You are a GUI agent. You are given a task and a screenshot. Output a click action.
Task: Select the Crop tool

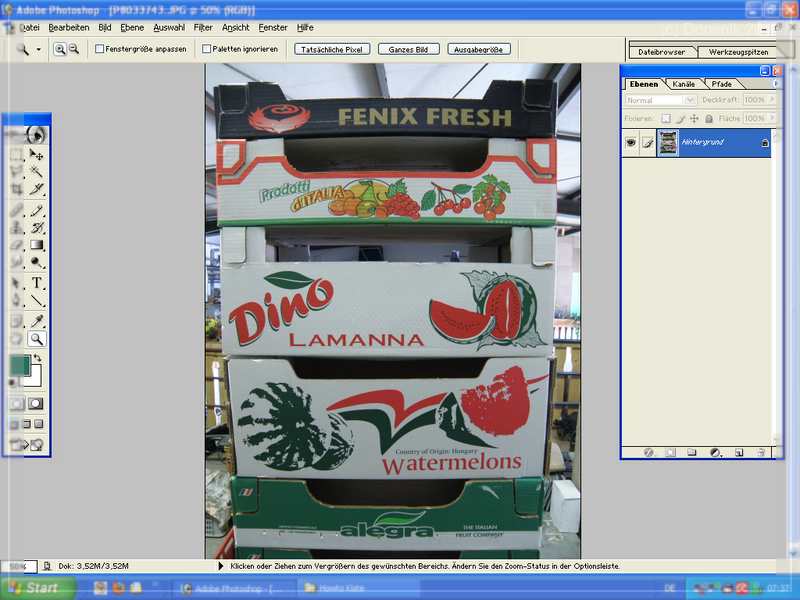point(17,189)
